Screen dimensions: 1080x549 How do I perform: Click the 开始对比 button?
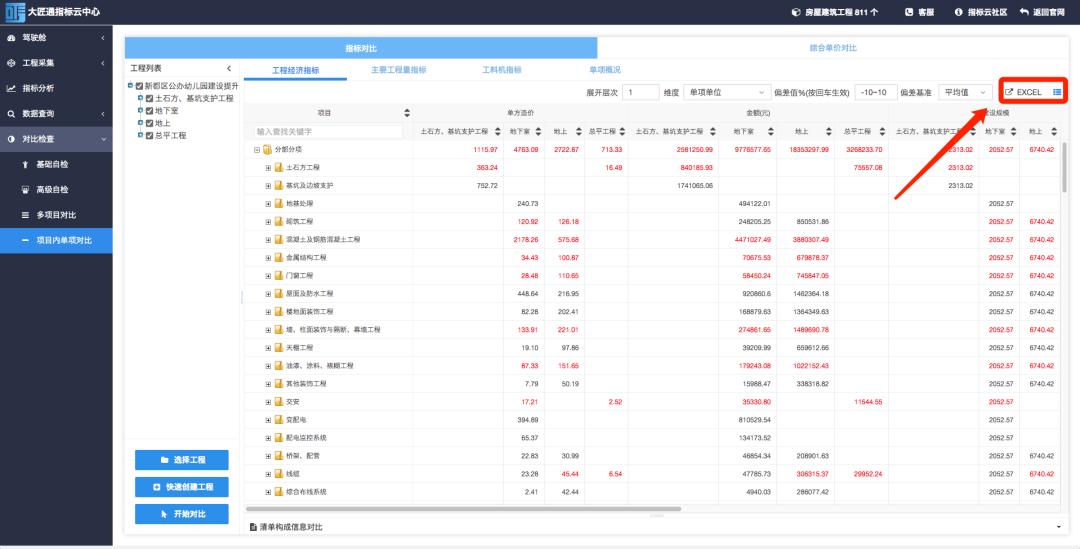182,514
